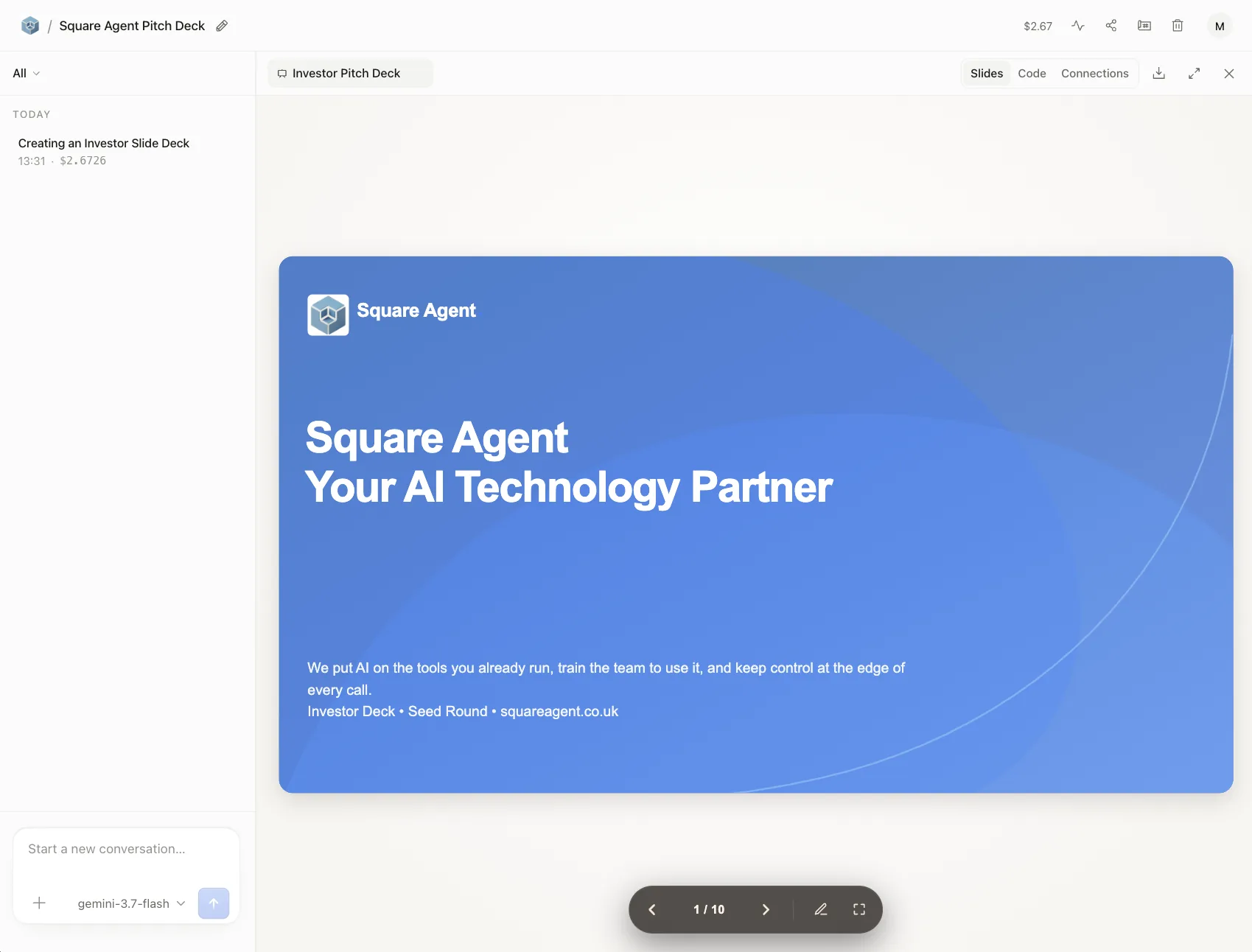Image resolution: width=1252 pixels, height=952 pixels.
Task: Open the M user avatar menu
Action: (1220, 26)
